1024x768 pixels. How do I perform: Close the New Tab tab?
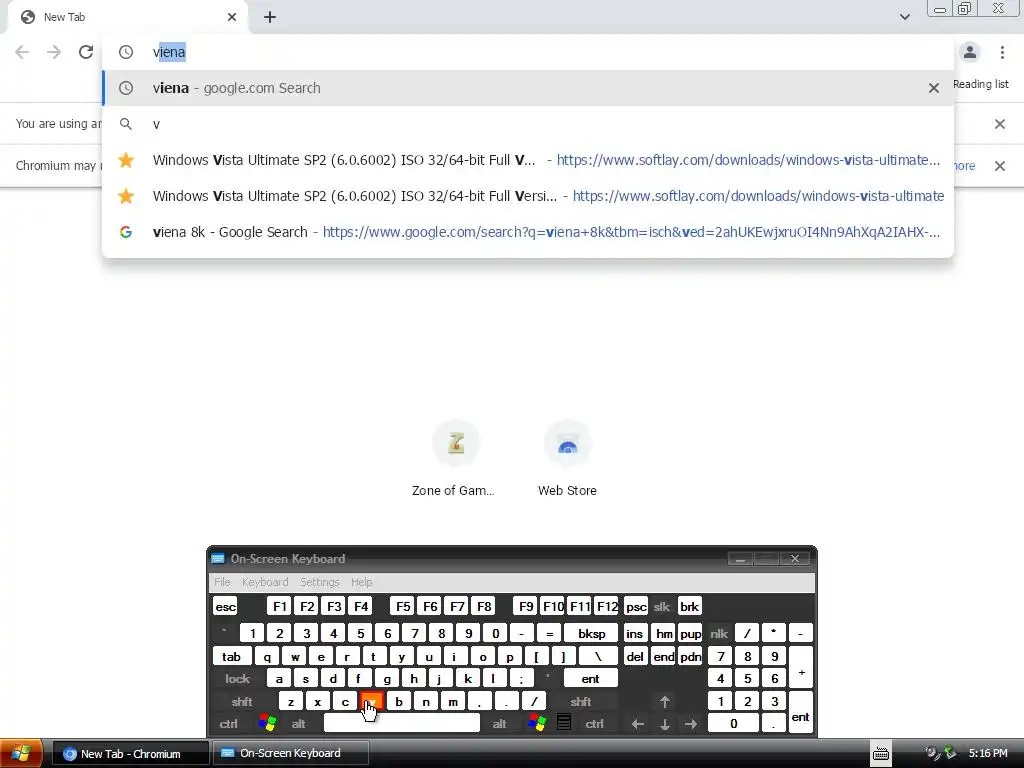[x=232, y=17]
